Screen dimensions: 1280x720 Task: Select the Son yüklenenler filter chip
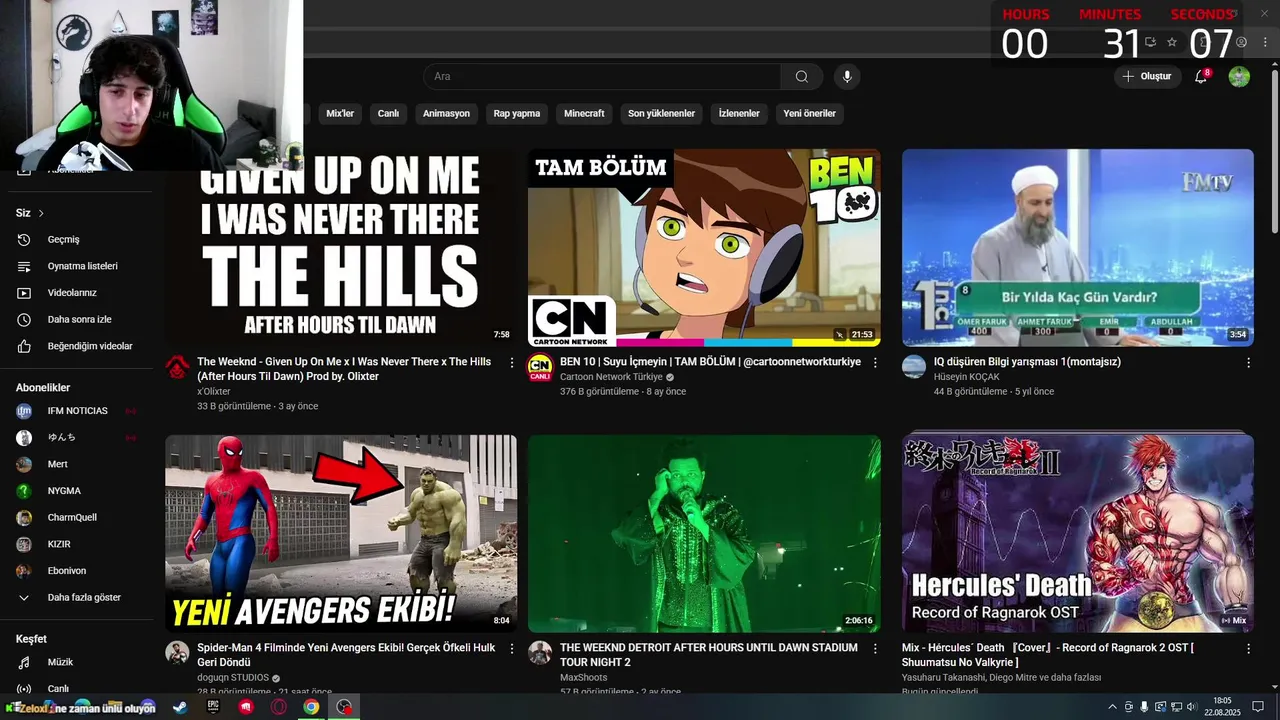(661, 114)
